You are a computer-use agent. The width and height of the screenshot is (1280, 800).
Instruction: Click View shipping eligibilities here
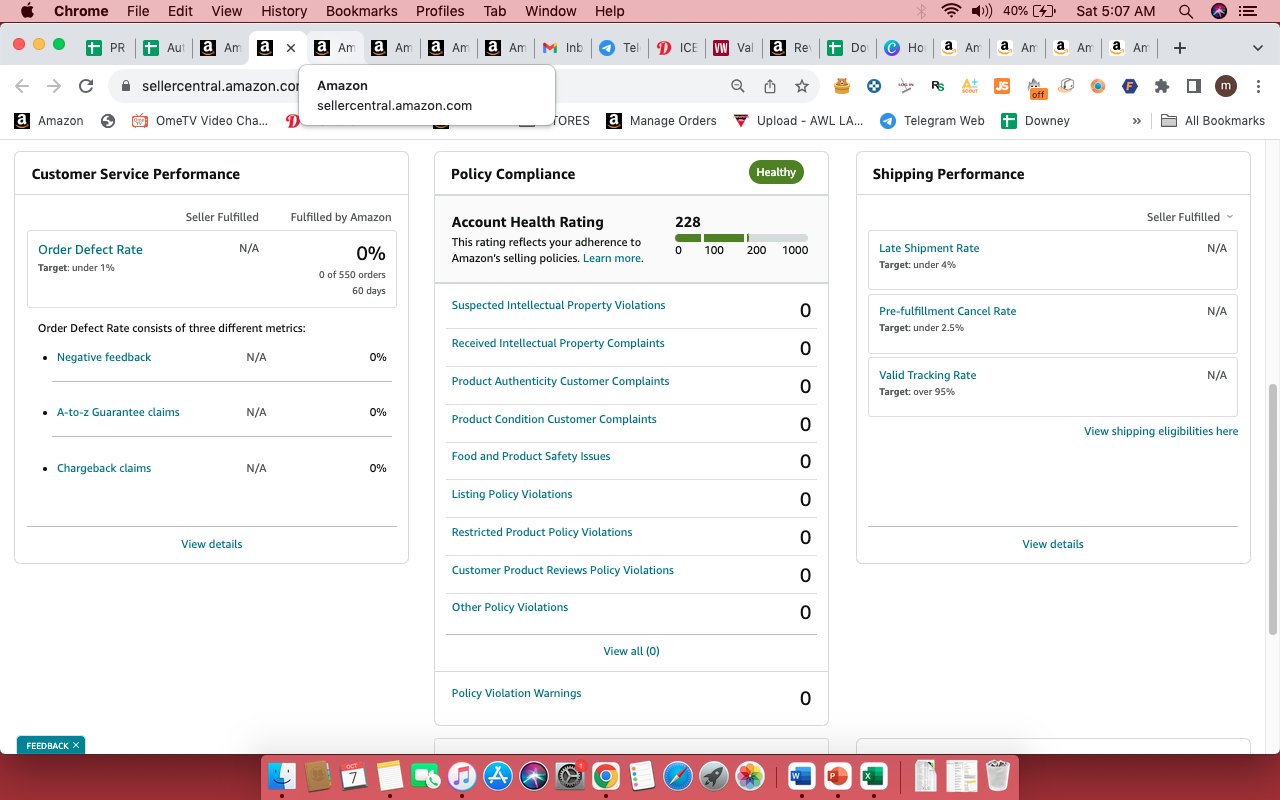coord(1161,431)
